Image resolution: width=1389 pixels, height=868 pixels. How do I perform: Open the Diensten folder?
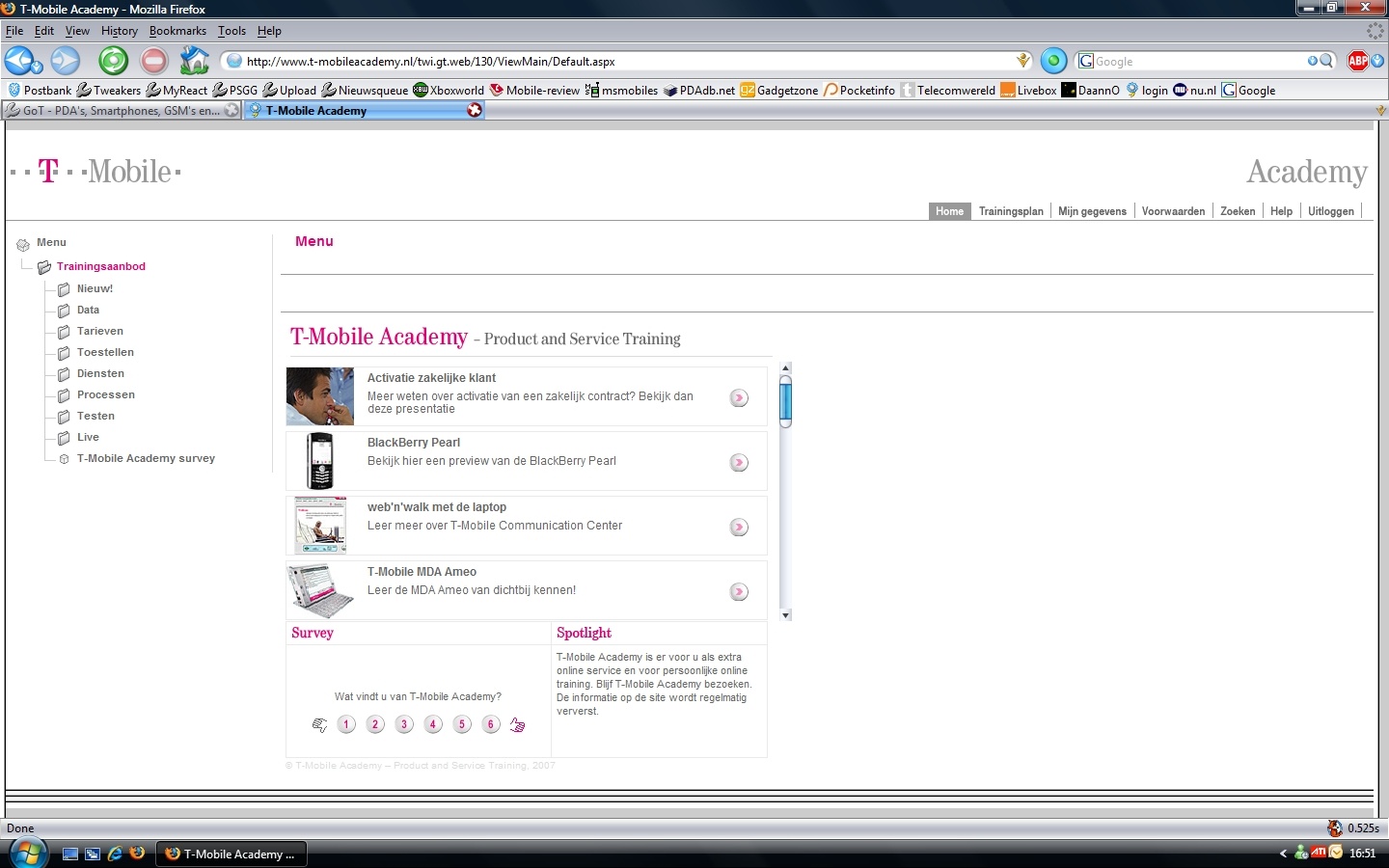click(x=100, y=373)
